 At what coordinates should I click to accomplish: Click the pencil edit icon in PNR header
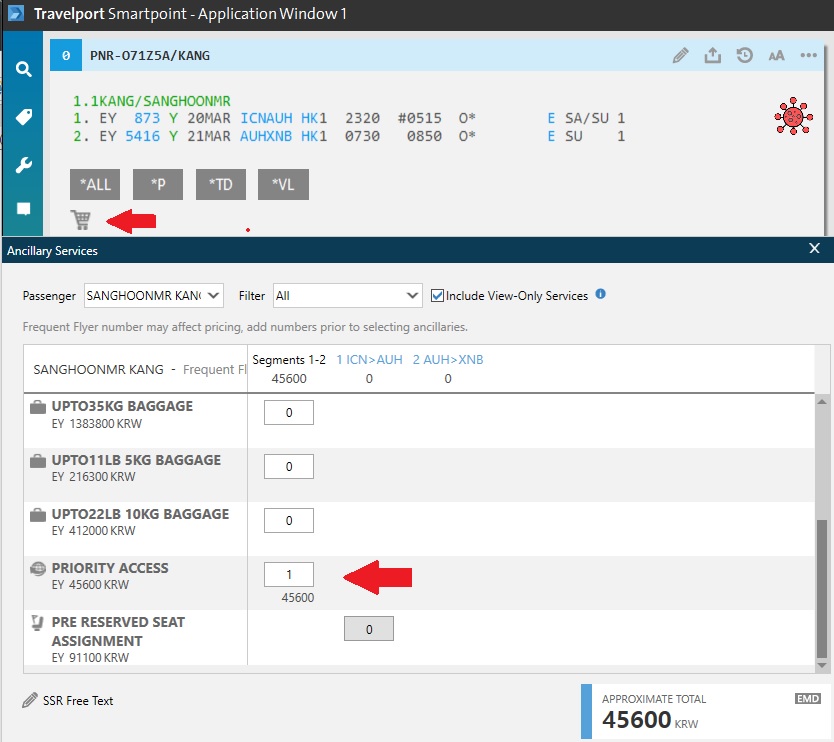(x=680, y=55)
